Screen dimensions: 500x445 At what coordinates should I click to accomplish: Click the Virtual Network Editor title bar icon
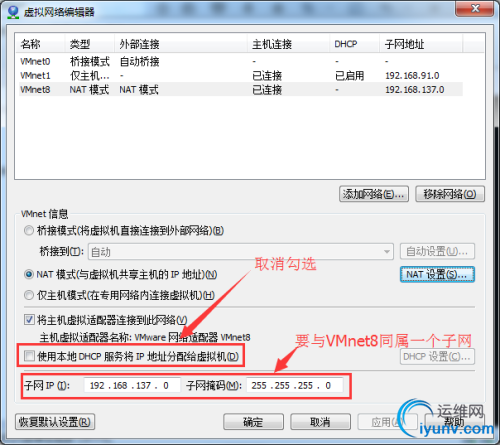tap(13, 12)
